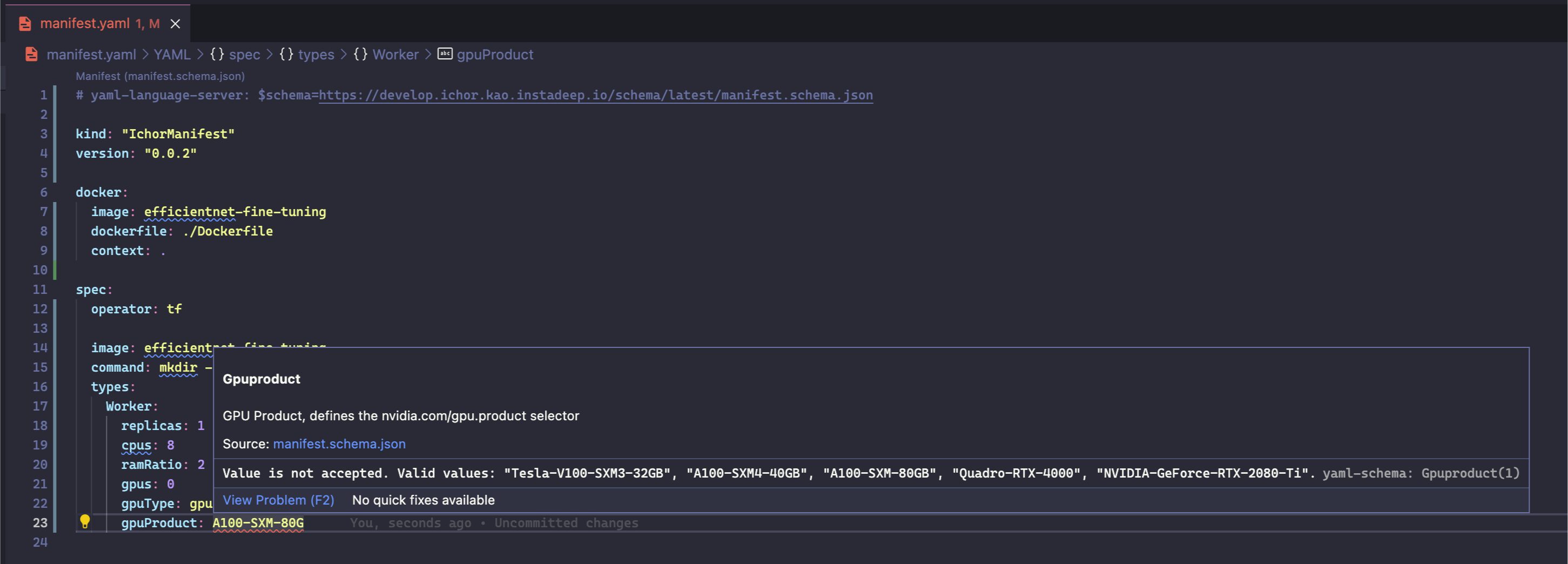The height and width of the screenshot is (564, 1568).
Task: Click the docker key on line 6
Action: click(99, 192)
